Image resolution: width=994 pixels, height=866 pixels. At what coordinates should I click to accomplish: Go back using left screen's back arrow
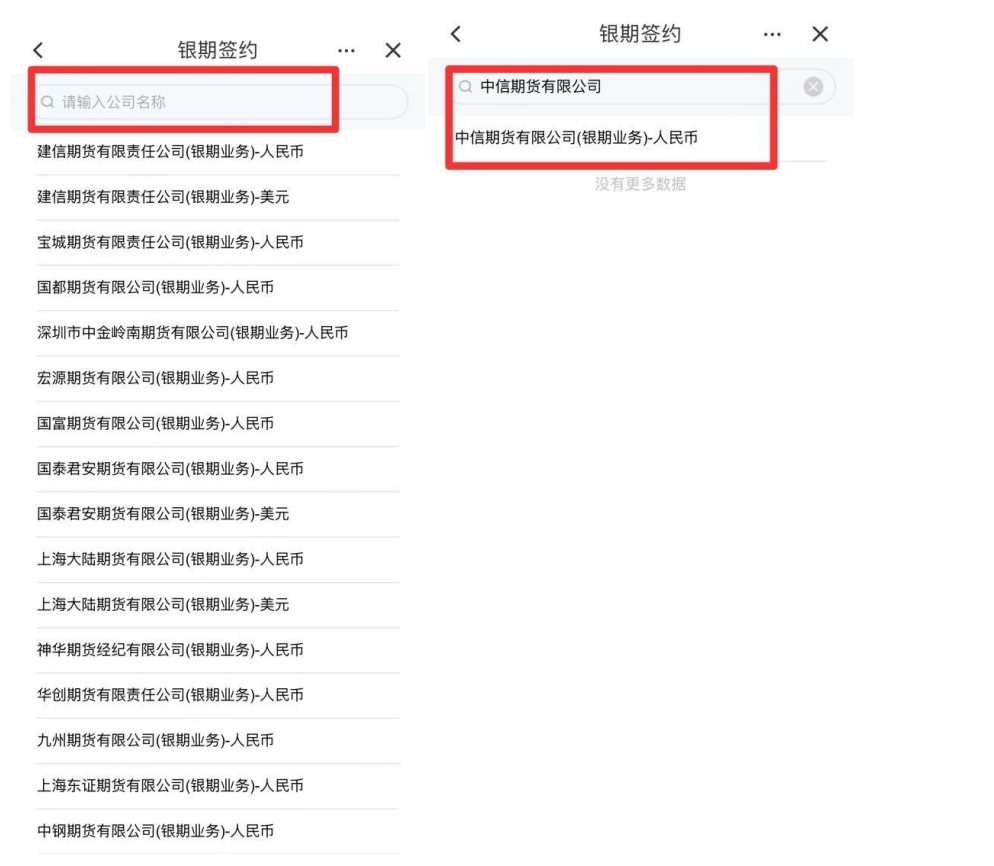click(x=39, y=50)
